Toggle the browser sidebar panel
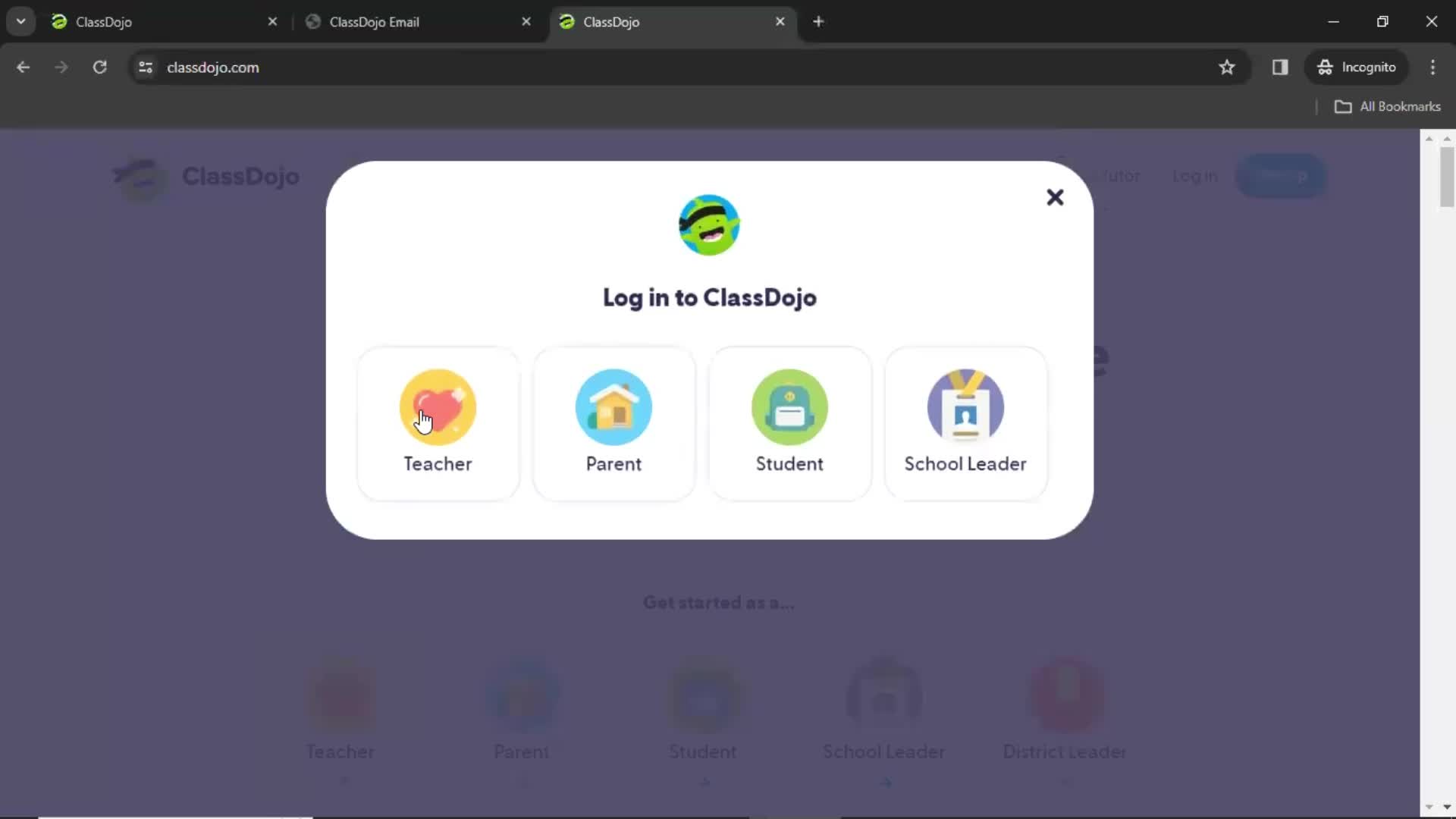The image size is (1456, 819). tap(1281, 67)
